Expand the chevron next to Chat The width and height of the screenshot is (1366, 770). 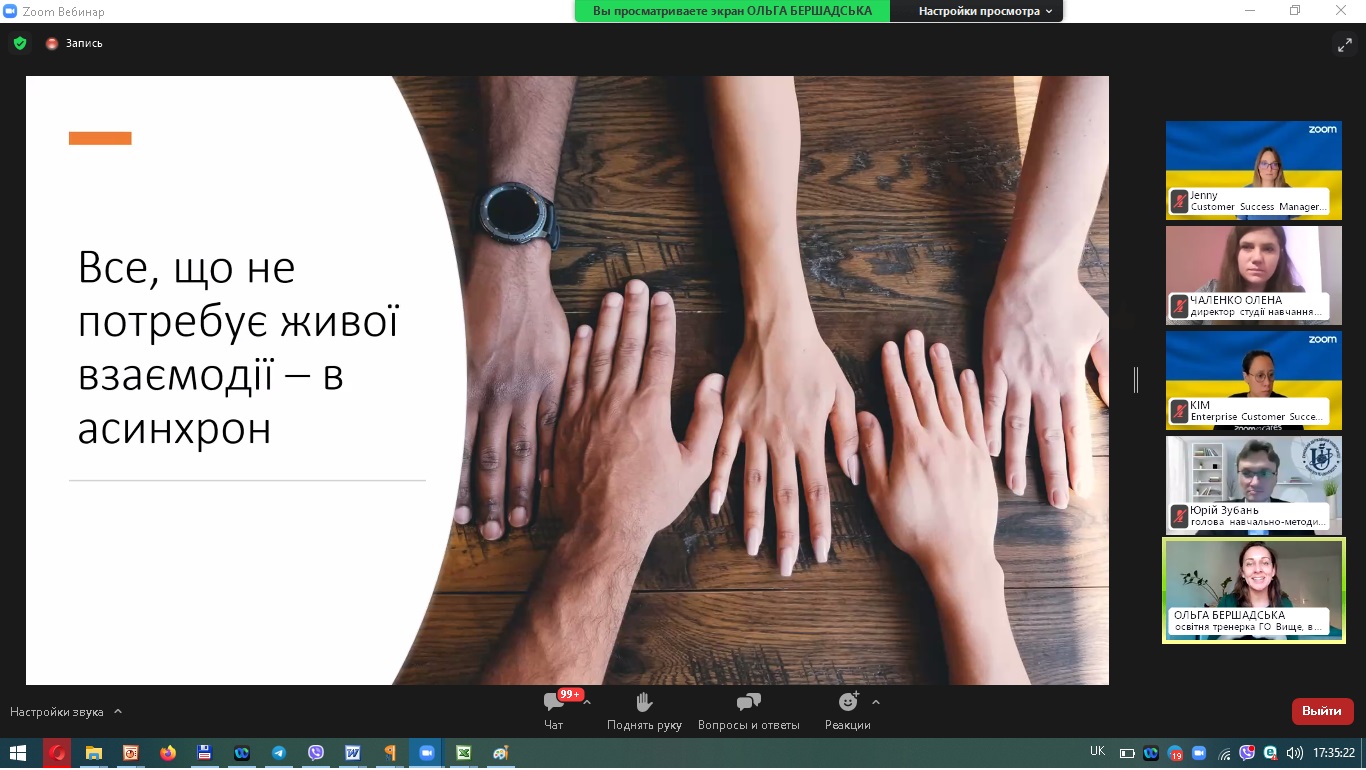tap(587, 702)
